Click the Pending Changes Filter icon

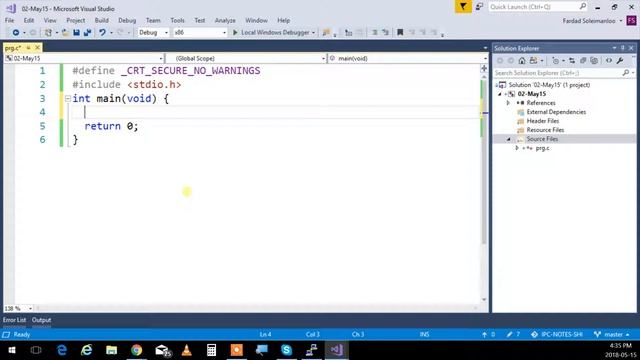pyautogui.click(x=555, y=60)
